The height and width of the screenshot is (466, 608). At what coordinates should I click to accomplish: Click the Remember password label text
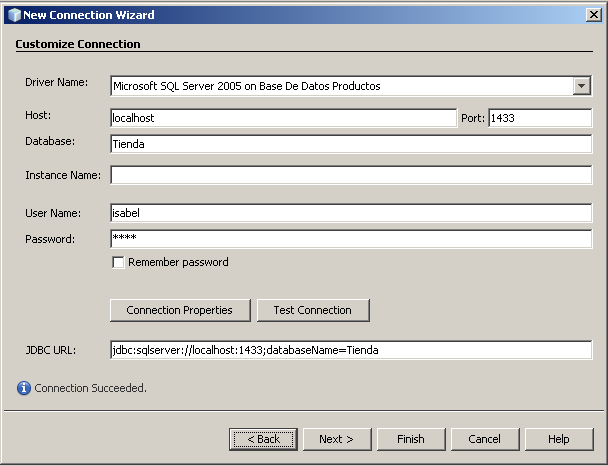(x=178, y=262)
